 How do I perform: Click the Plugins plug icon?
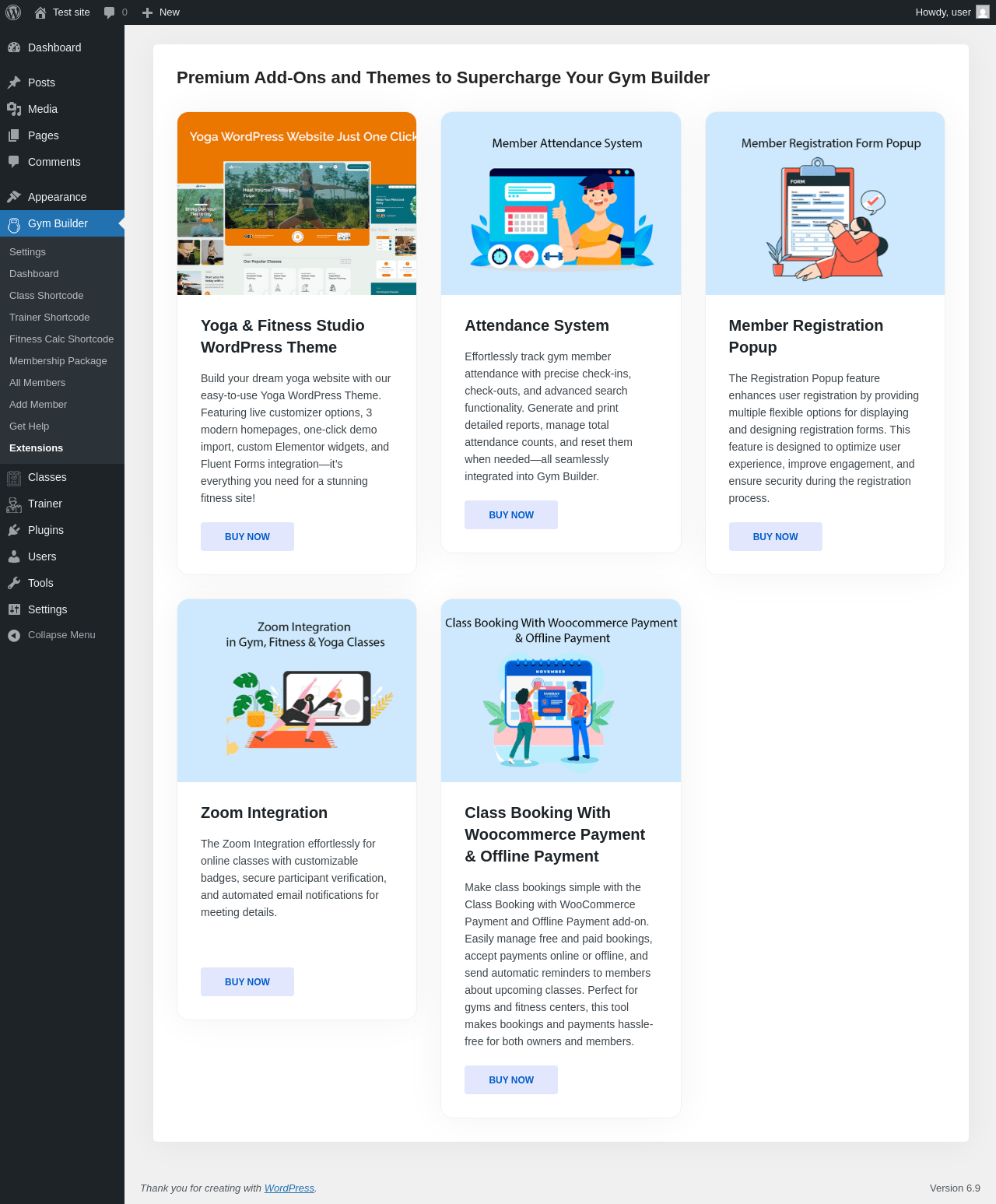(x=14, y=530)
